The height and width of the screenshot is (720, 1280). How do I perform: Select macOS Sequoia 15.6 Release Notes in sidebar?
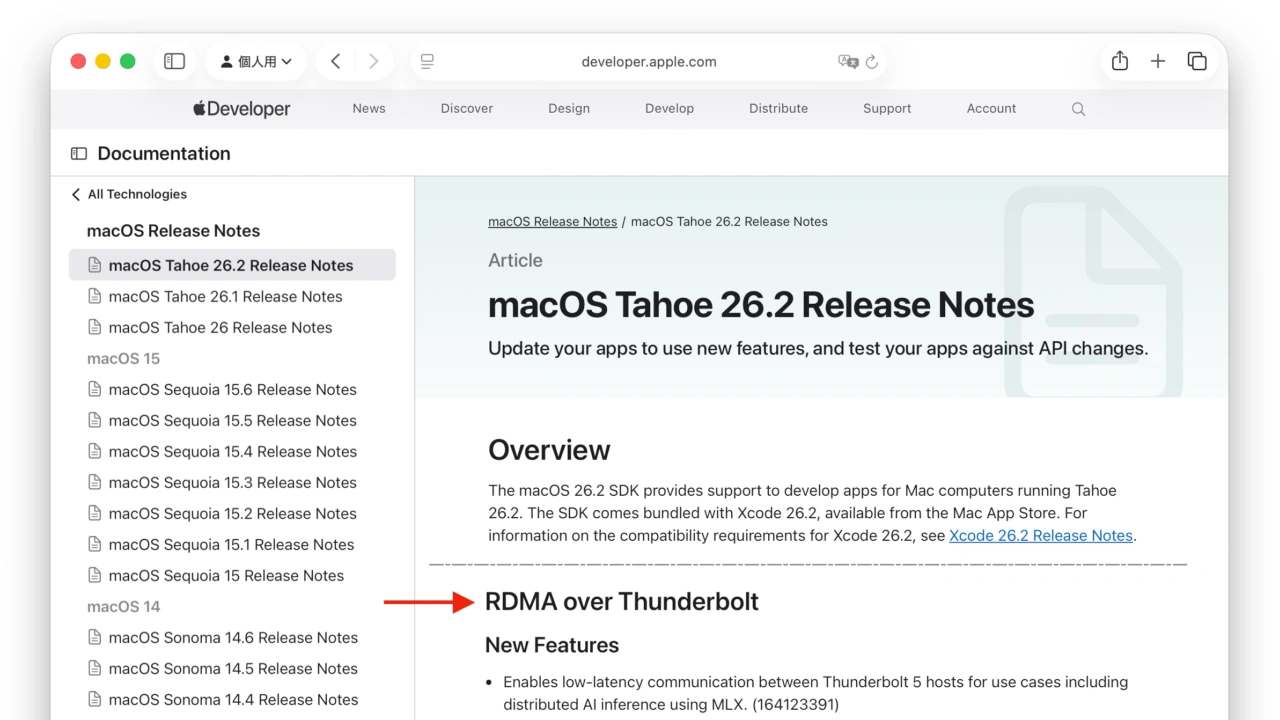pyautogui.click(x=232, y=389)
